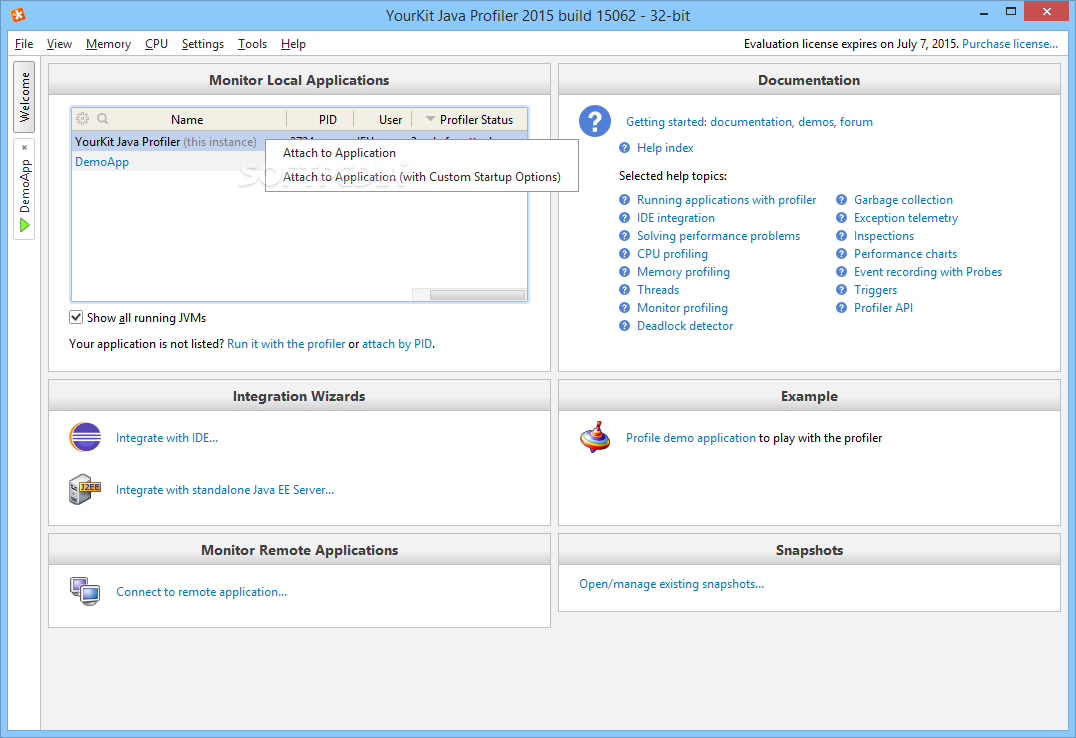1076x738 pixels.
Task: Select YourKit Java Profiler (this instance) row
Action: tap(168, 141)
